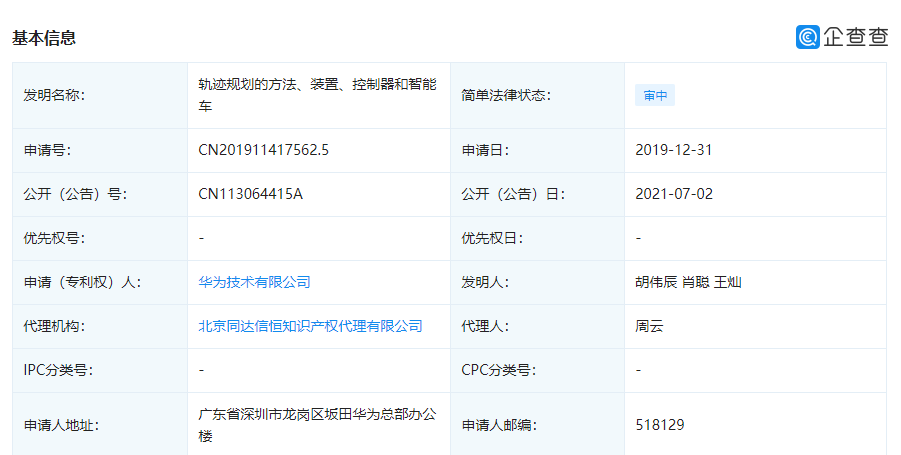901x455 pixels.
Task: Click the 基本信息 section heading
Action: pos(44,38)
